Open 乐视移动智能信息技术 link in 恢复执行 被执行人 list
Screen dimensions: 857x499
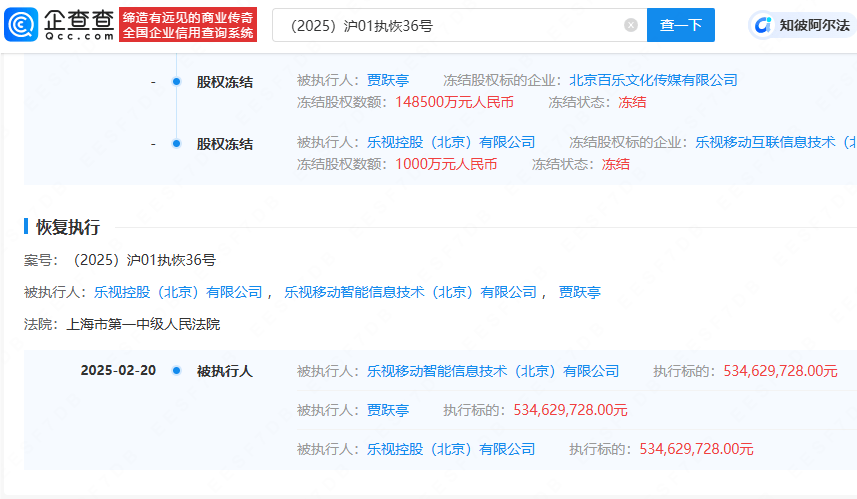click(x=410, y=292)
